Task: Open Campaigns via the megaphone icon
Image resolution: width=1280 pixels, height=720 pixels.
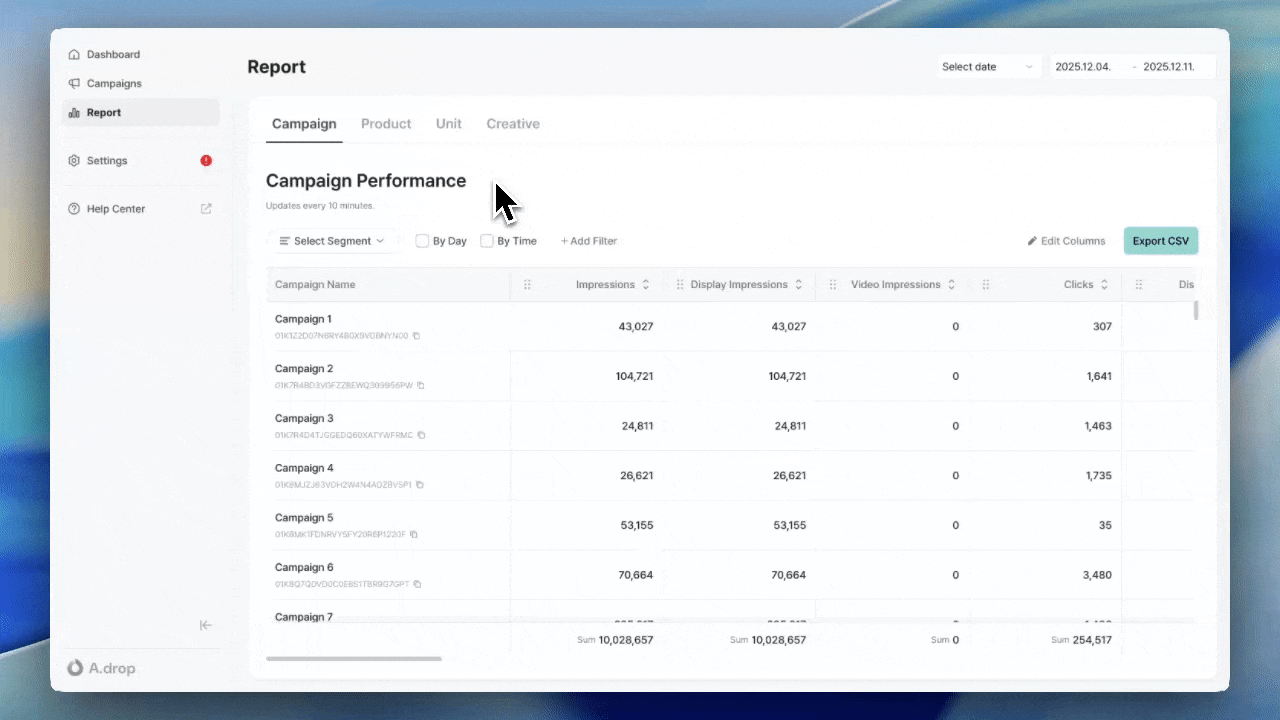Action: coord(73,83)
